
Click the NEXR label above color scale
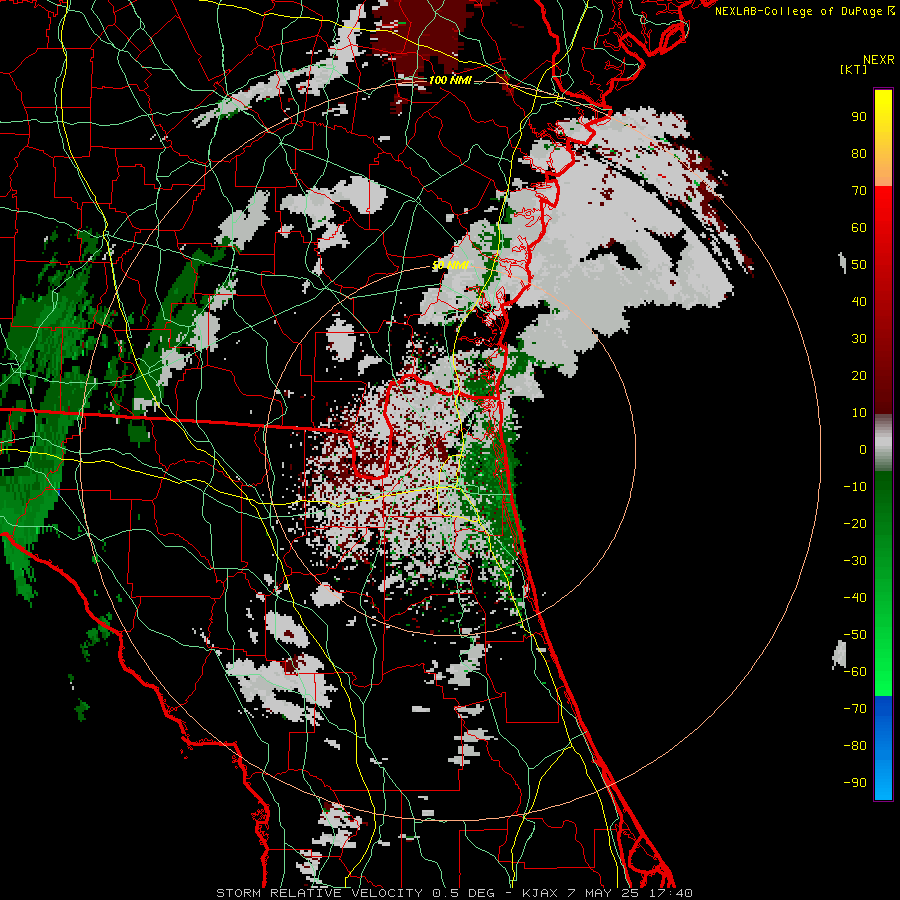(879, 60)
